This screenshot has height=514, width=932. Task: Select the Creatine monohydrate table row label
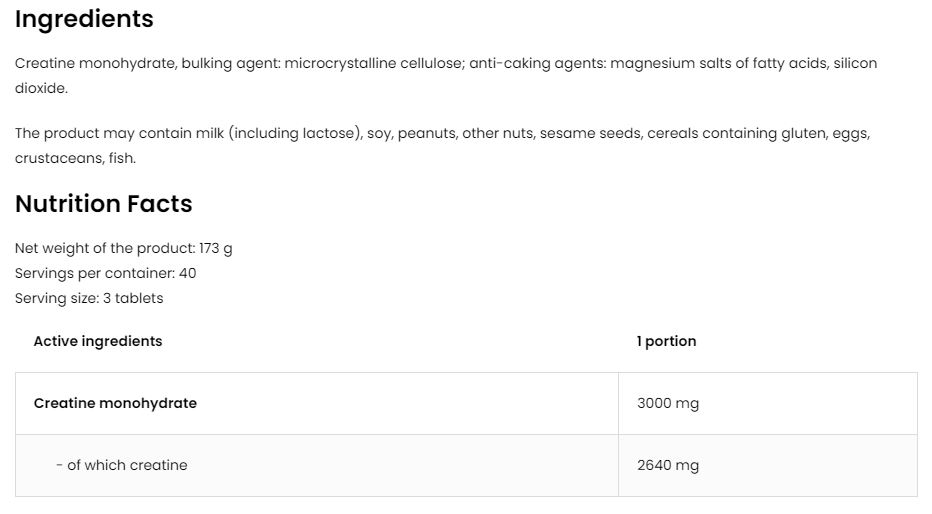tap(115, 403)
